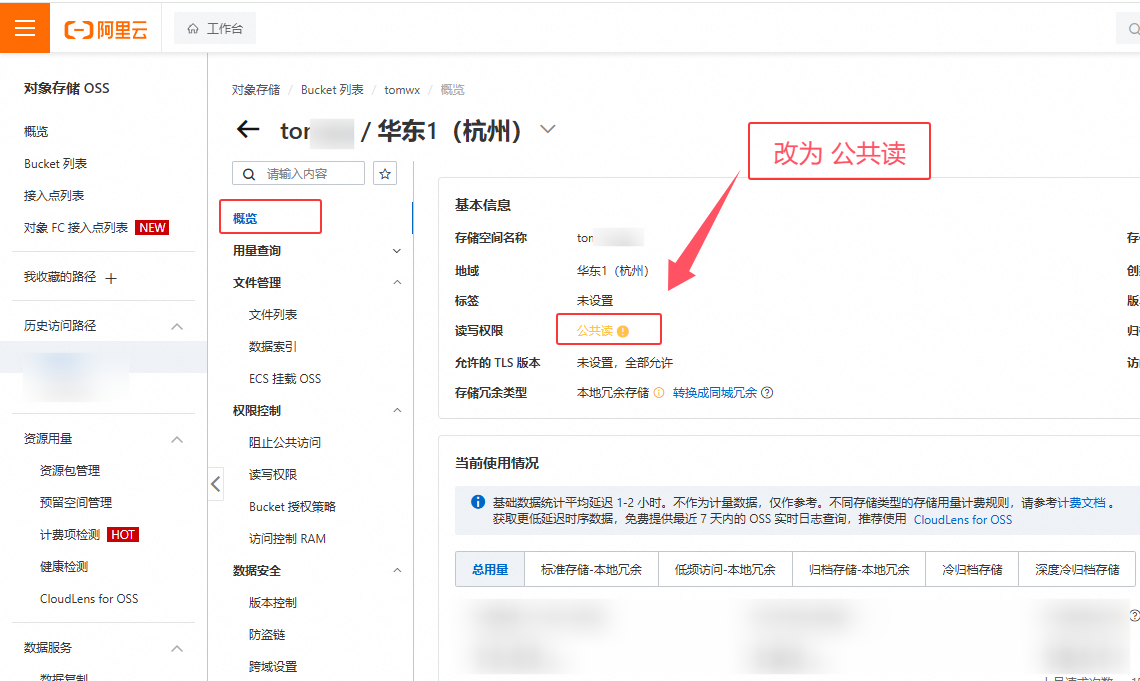Select the 冷归档存储 tab
This screenshot has height=681, width=1140.
972,569
